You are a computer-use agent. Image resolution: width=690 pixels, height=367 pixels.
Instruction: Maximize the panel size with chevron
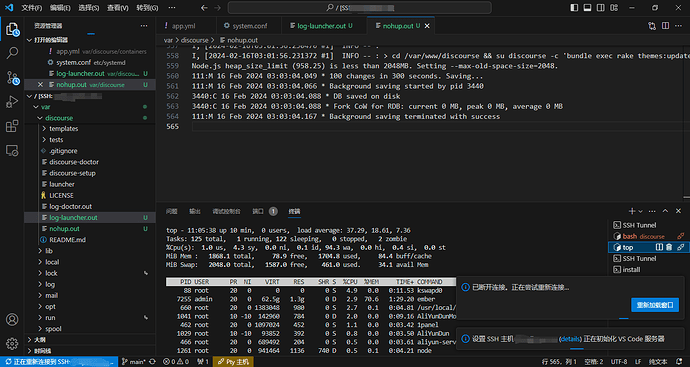point(665,211)
